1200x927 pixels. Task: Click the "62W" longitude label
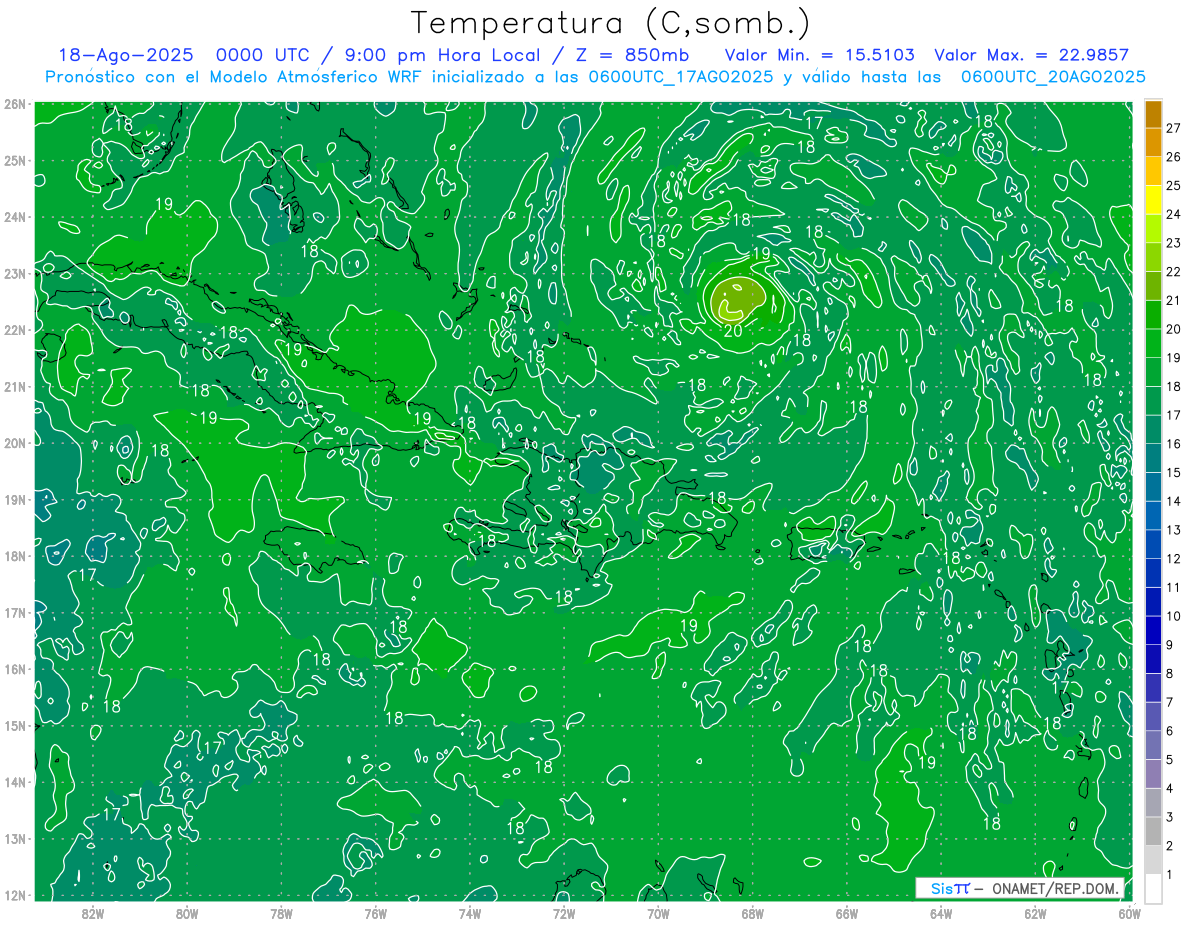pos(1036,913)
